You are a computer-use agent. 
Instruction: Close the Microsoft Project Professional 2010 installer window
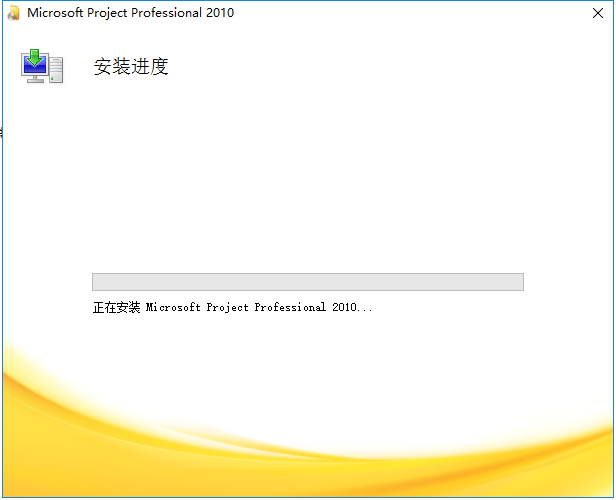click(598, 13)
